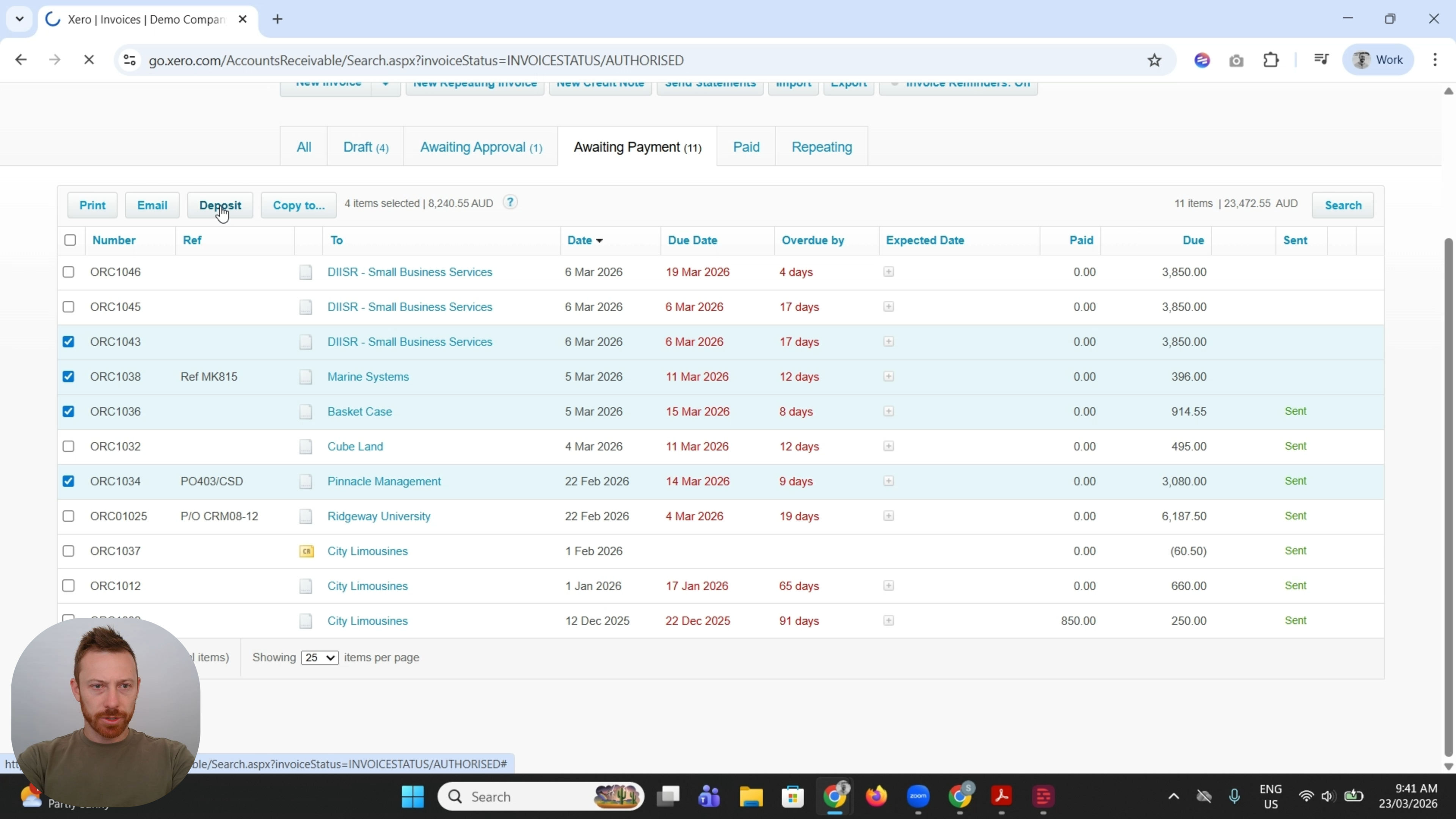This screenshot has height=819, width=1456.
Task: Switch to the Draft (4) tab
Action: point(366,147)
